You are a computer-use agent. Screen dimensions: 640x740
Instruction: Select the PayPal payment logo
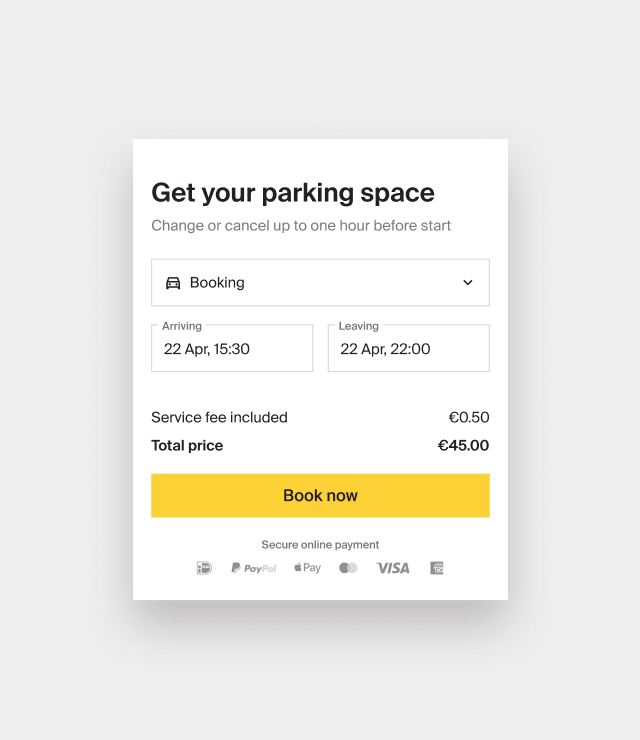254,568
